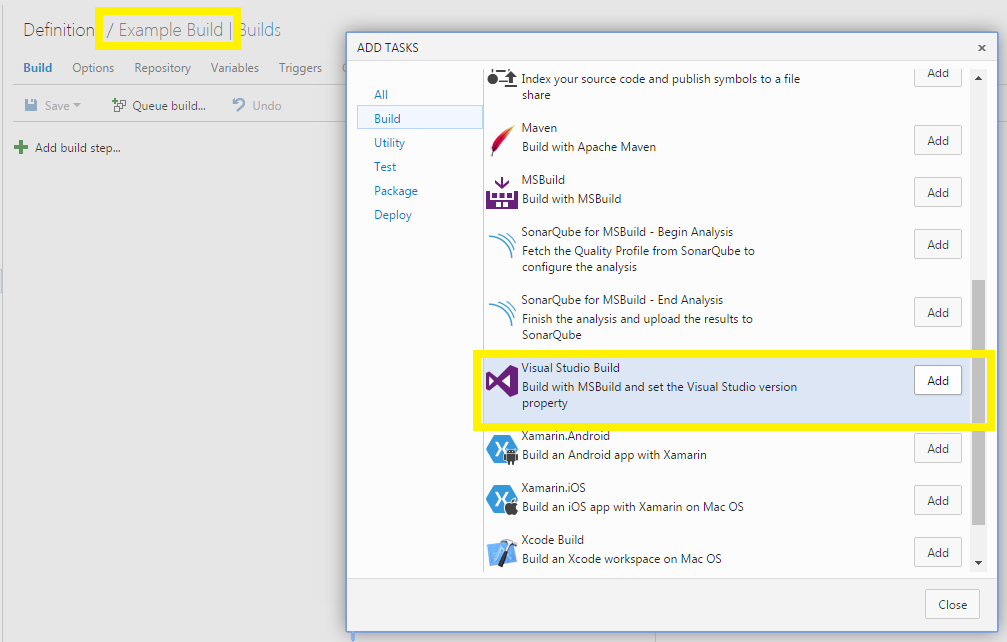Image resolution: width=1007 pixels, height=642 pixels.
Task: Click the Xamarin.Android task icon
Action: (501, 448)
